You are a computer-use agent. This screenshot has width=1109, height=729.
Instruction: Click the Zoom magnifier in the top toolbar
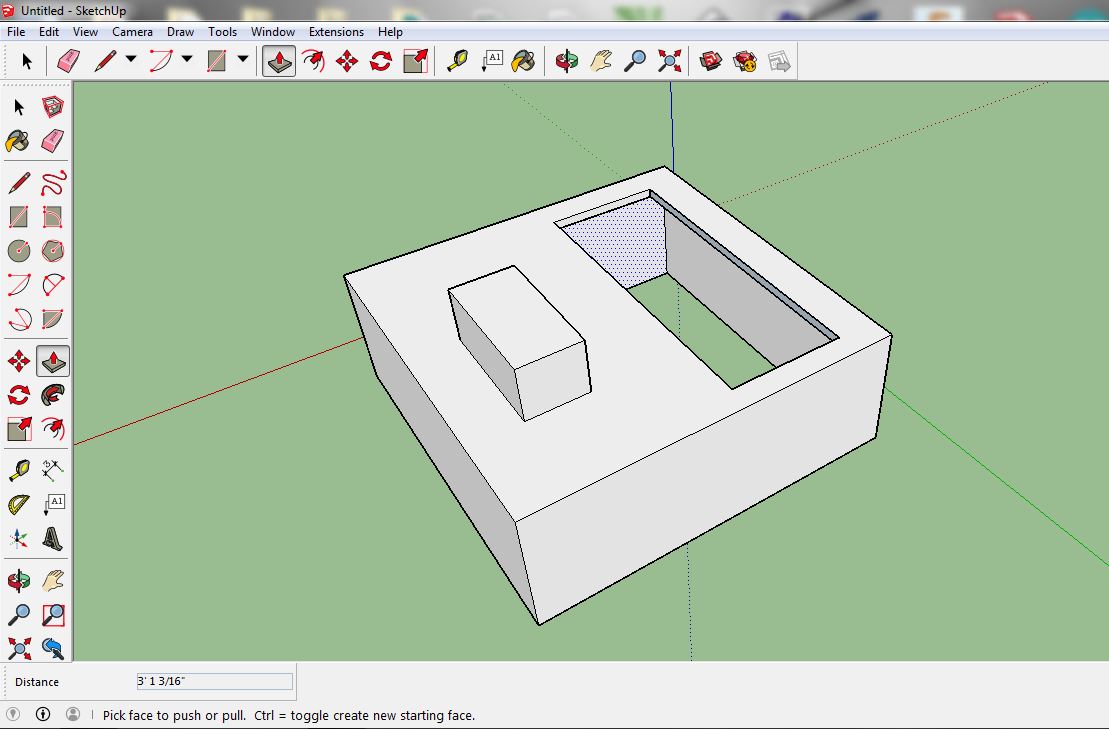(x=634, y=61)
